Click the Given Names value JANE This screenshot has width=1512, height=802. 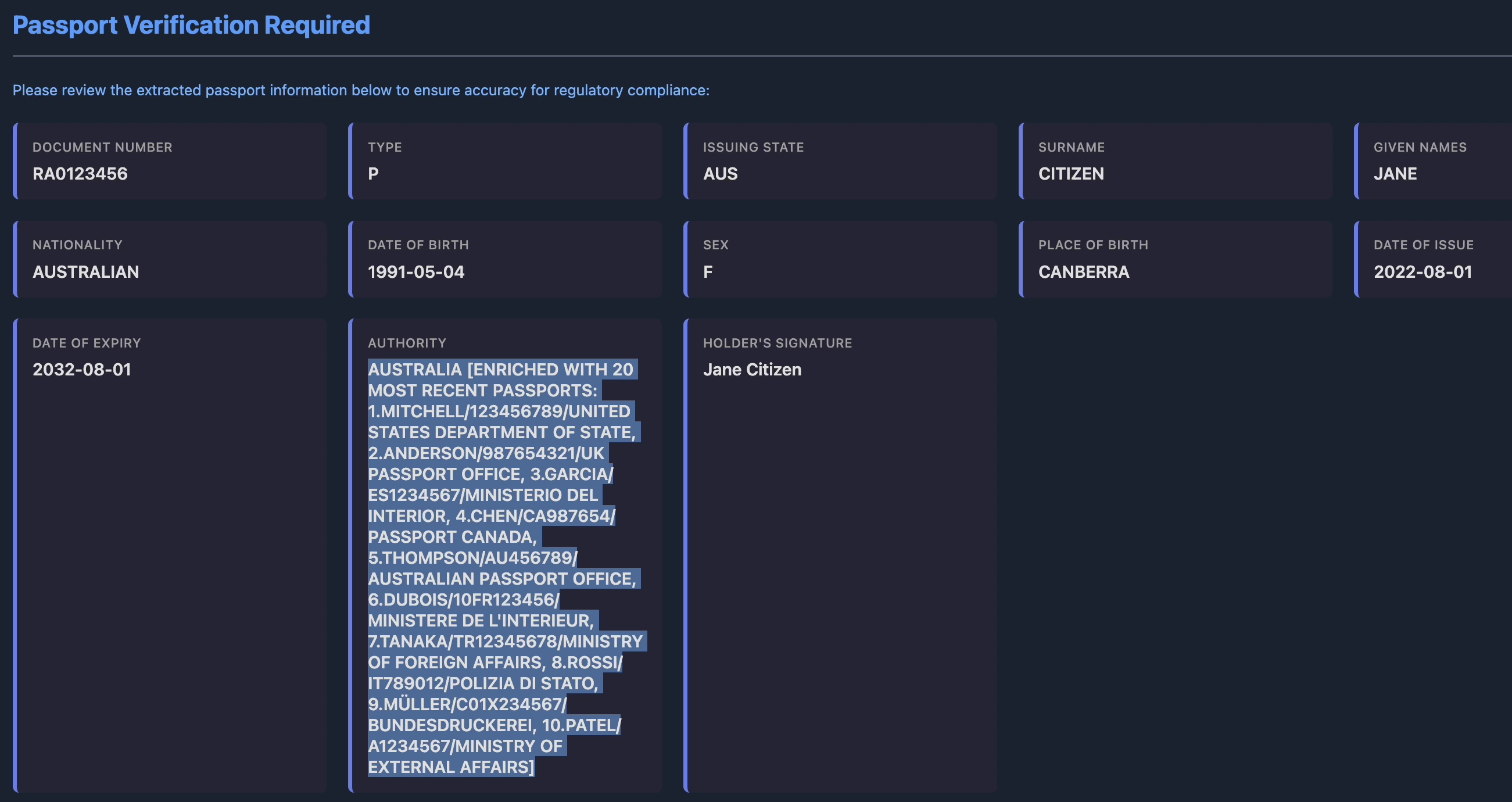point(1395,174)
